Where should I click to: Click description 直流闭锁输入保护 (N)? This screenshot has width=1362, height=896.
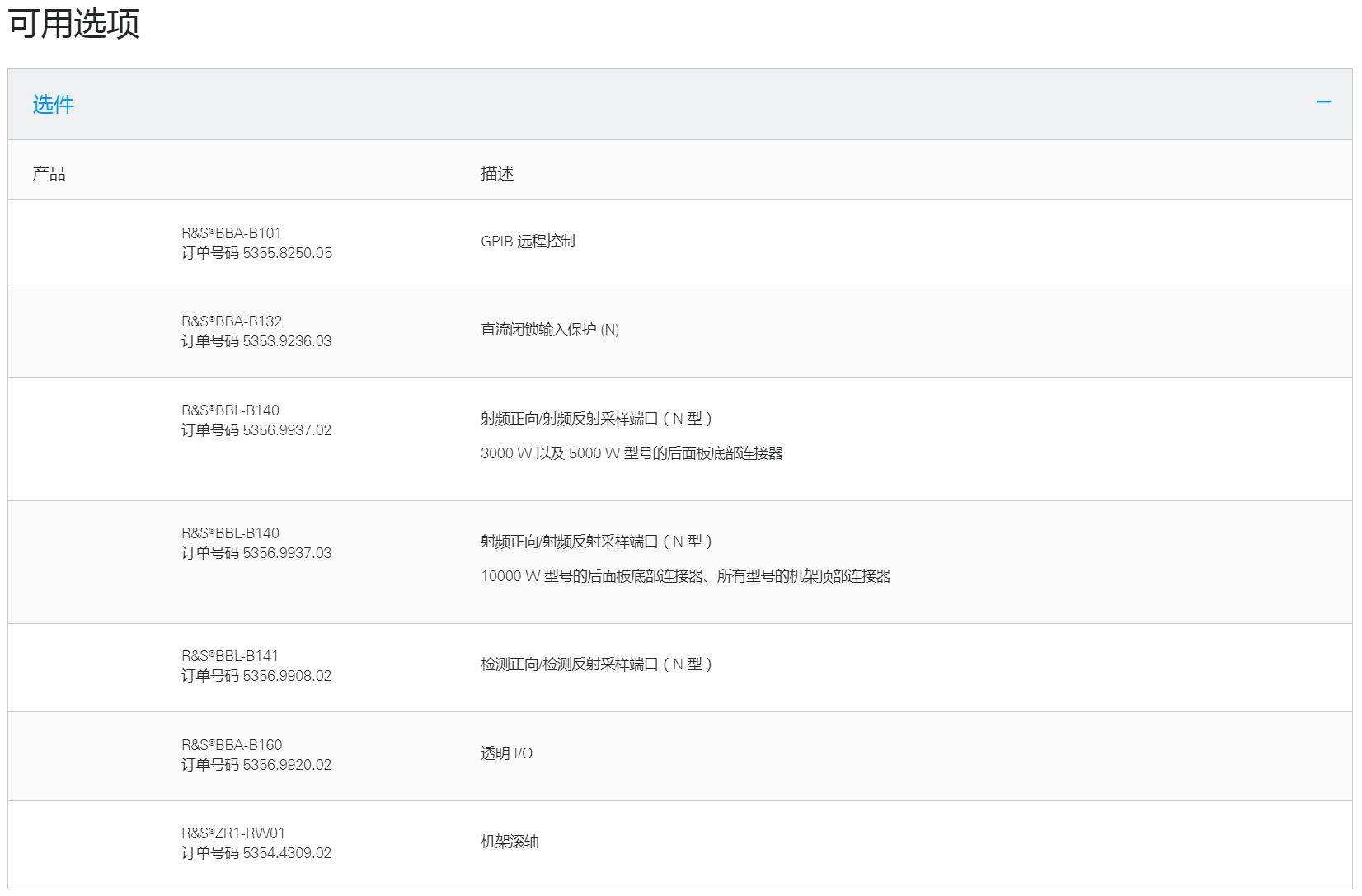click(x=550, y=330)
